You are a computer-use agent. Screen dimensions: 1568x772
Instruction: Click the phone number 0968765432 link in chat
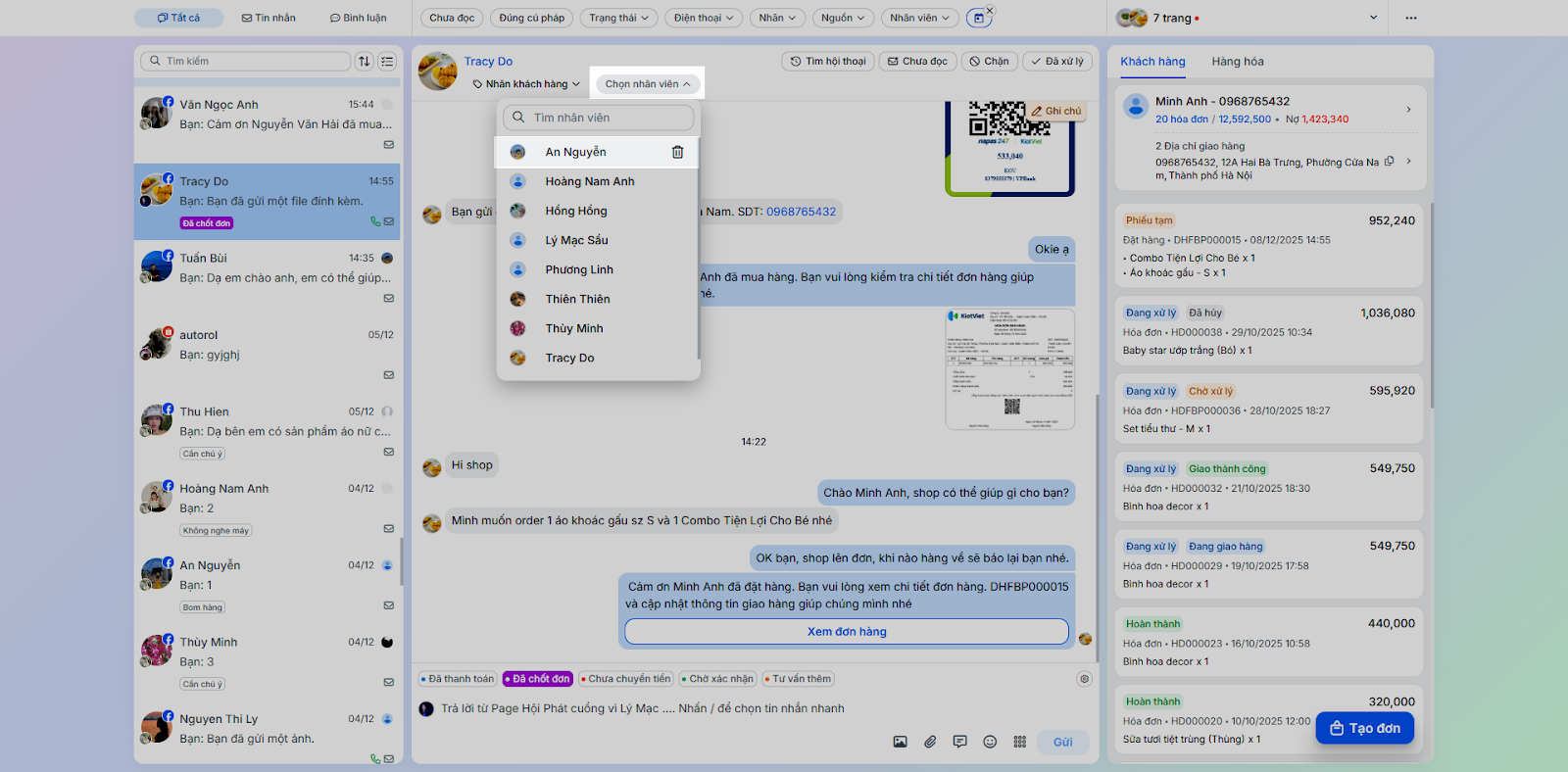pyautogui.click(x=801, y=212)
